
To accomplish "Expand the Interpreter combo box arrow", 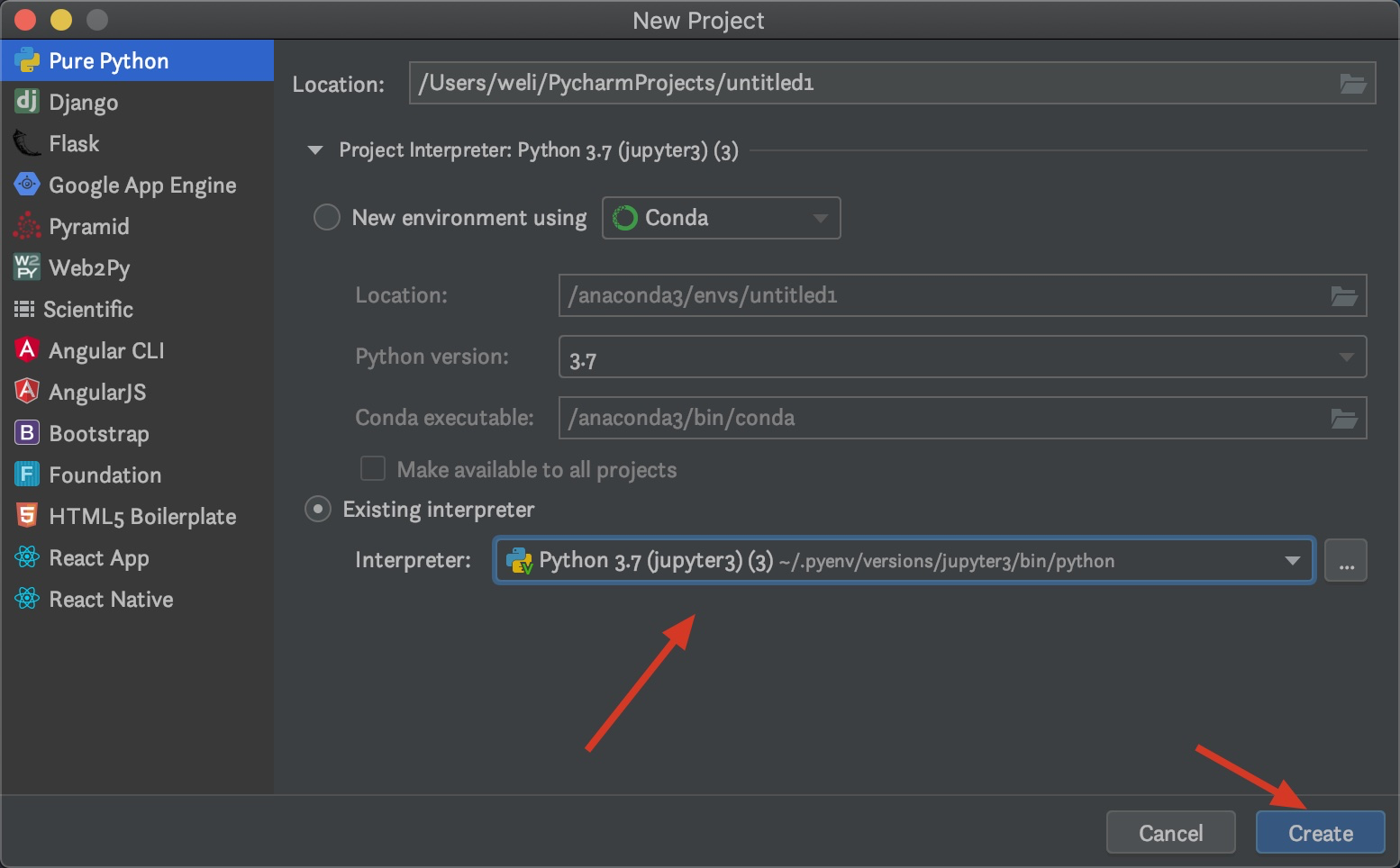I will pyautogui.click(x=1292, y=561).
